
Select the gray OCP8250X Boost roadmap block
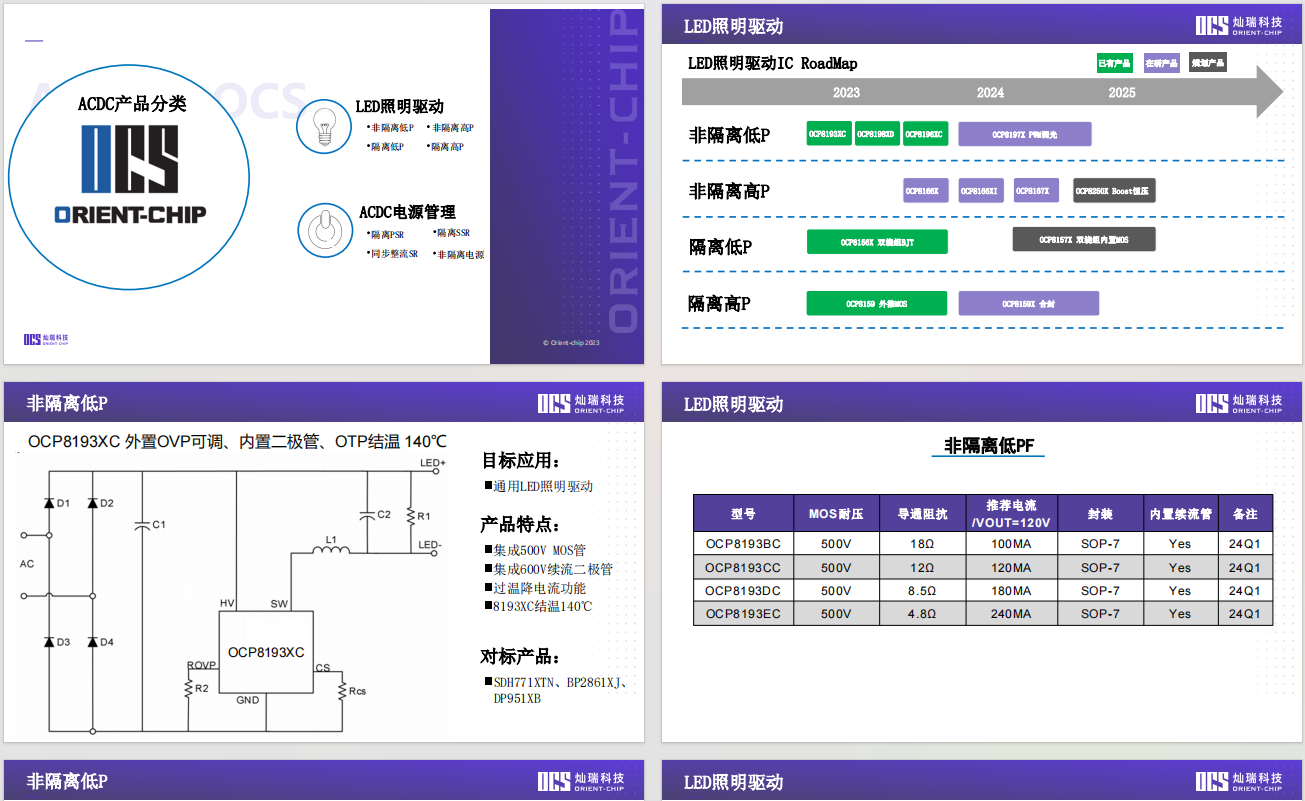click(1114, 191)
